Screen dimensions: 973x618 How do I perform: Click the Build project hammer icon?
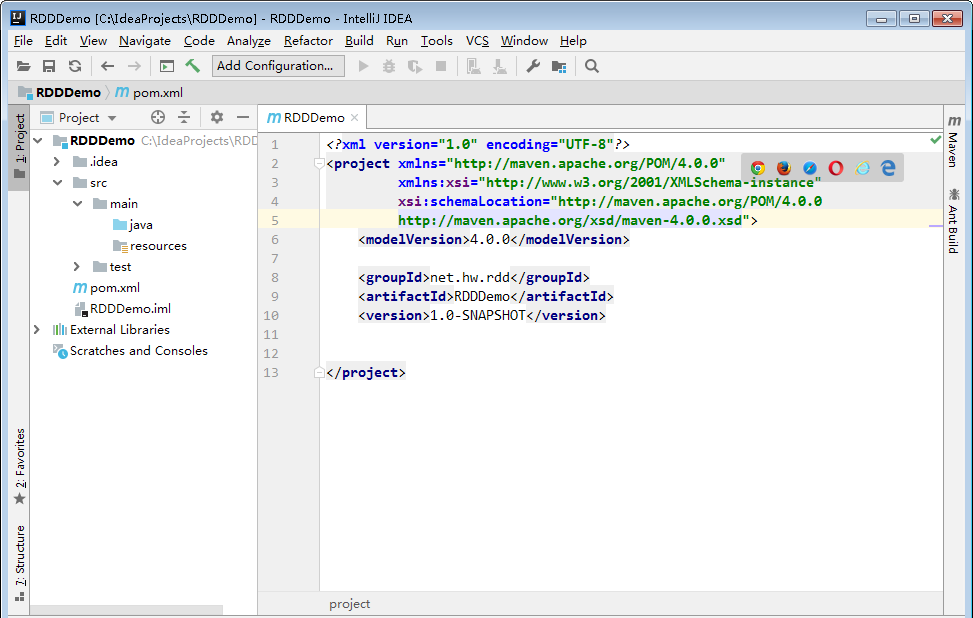193,66
